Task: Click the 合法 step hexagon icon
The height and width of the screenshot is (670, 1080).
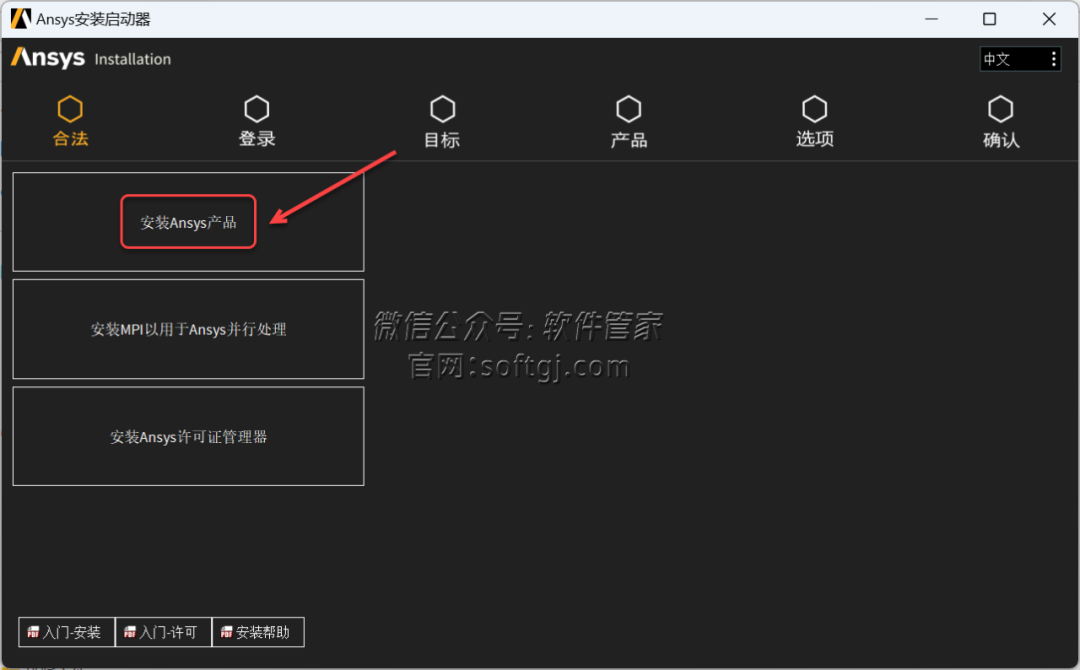Action: [70, 109]
